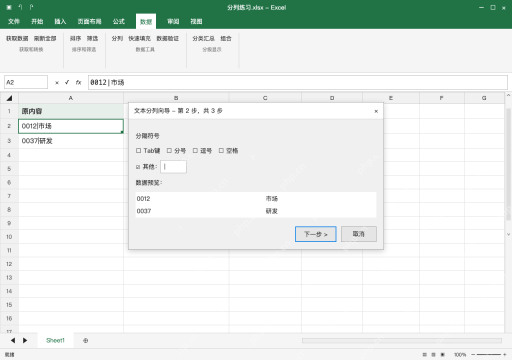Click the 下一步 > button
512x360 pixels.
click(x=316, y=234)
